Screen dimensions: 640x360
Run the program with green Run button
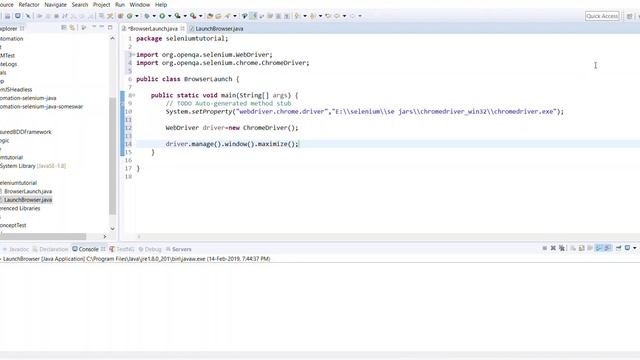click(x=162, y=16)
